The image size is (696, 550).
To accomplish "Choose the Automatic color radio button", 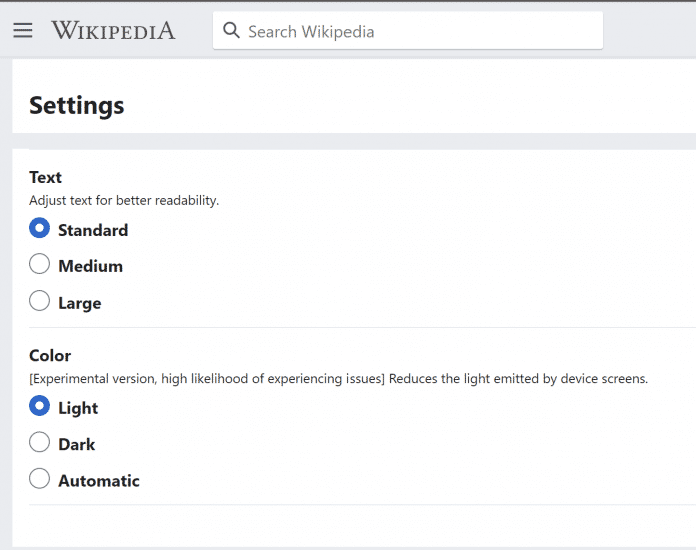I will [x=40, y=478].
